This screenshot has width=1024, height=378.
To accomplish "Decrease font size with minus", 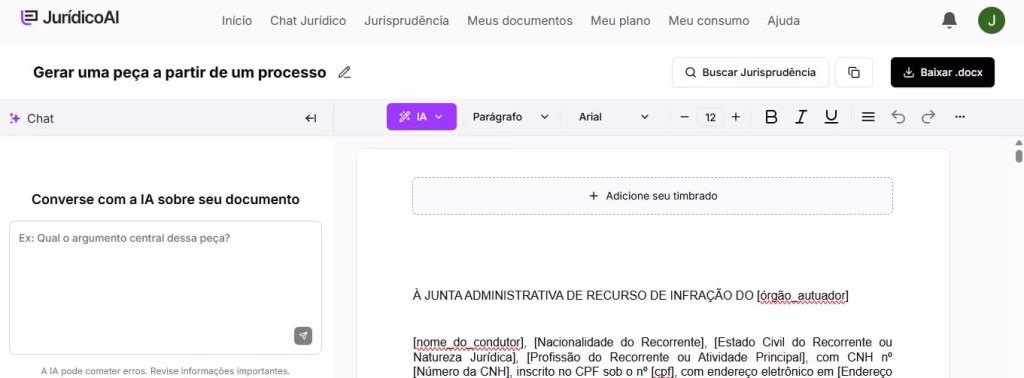I will pyautogui.click(x=684, y=117).
